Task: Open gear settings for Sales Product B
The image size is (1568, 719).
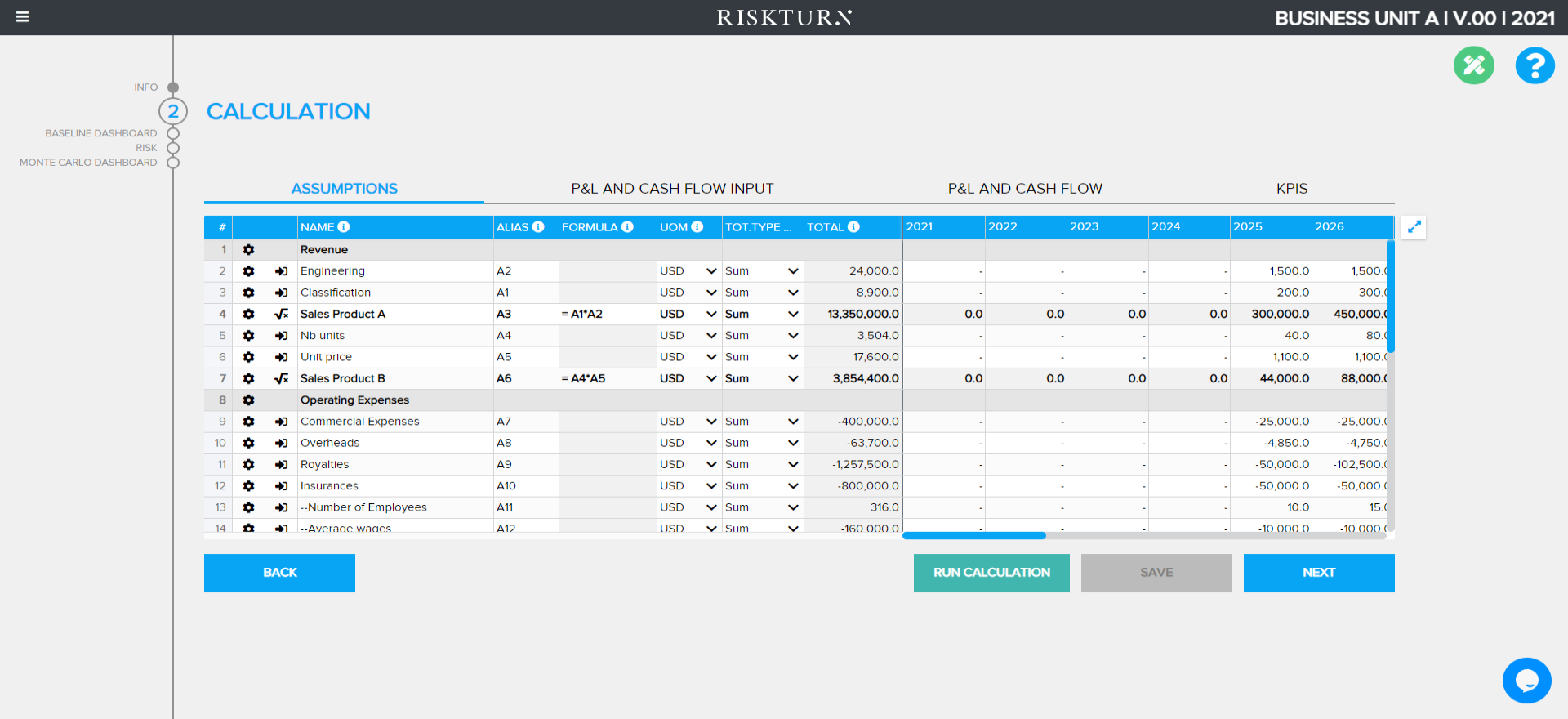Action: pos(248,378)
